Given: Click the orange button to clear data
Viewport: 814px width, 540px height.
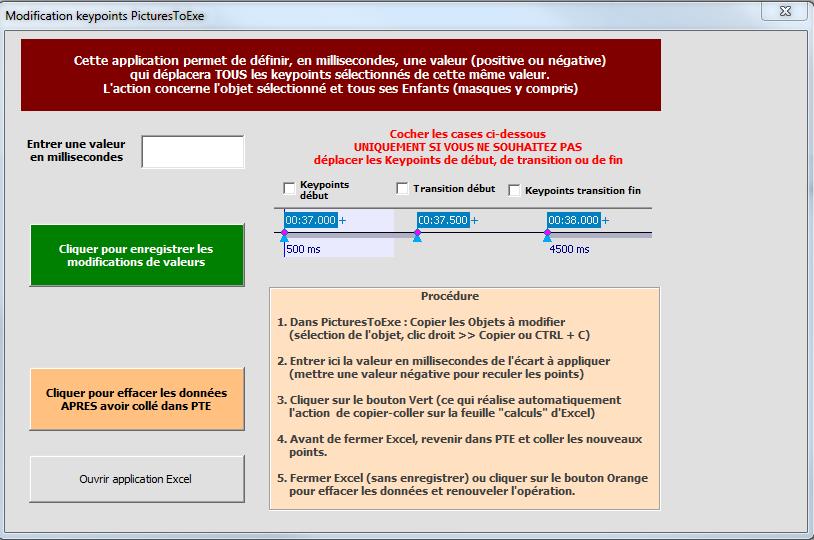Looking at the screenshot, I should click(x=137, y=399).
